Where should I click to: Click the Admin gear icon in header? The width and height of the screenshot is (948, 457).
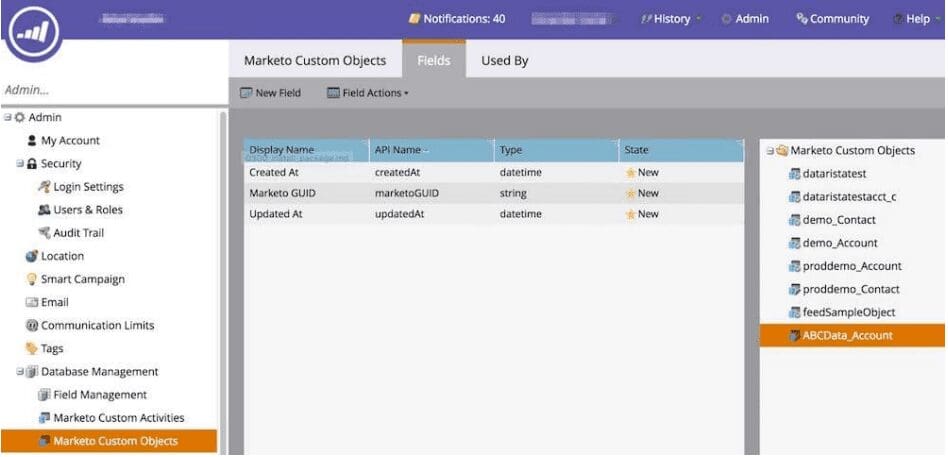click(727, 19)
